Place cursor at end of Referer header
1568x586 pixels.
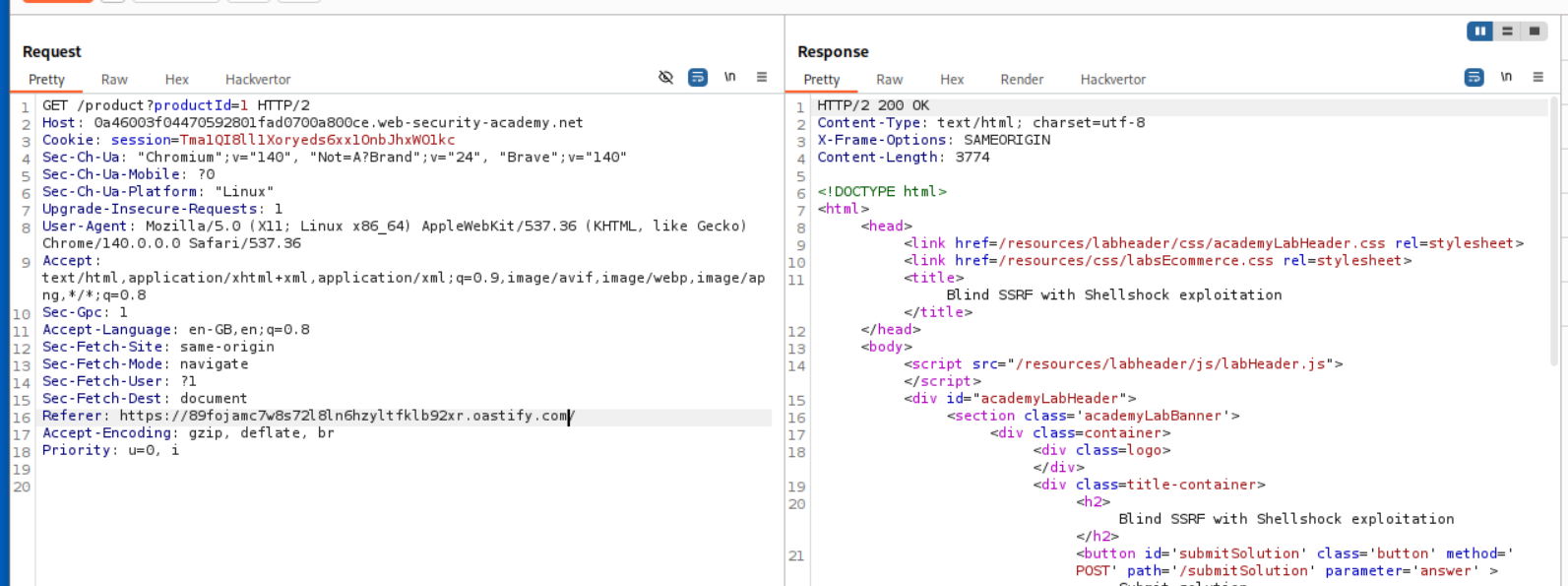click(x=573, y=417)
